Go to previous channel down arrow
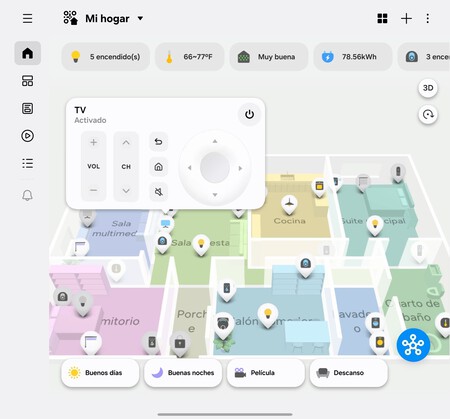 click(x=126, y=191)
